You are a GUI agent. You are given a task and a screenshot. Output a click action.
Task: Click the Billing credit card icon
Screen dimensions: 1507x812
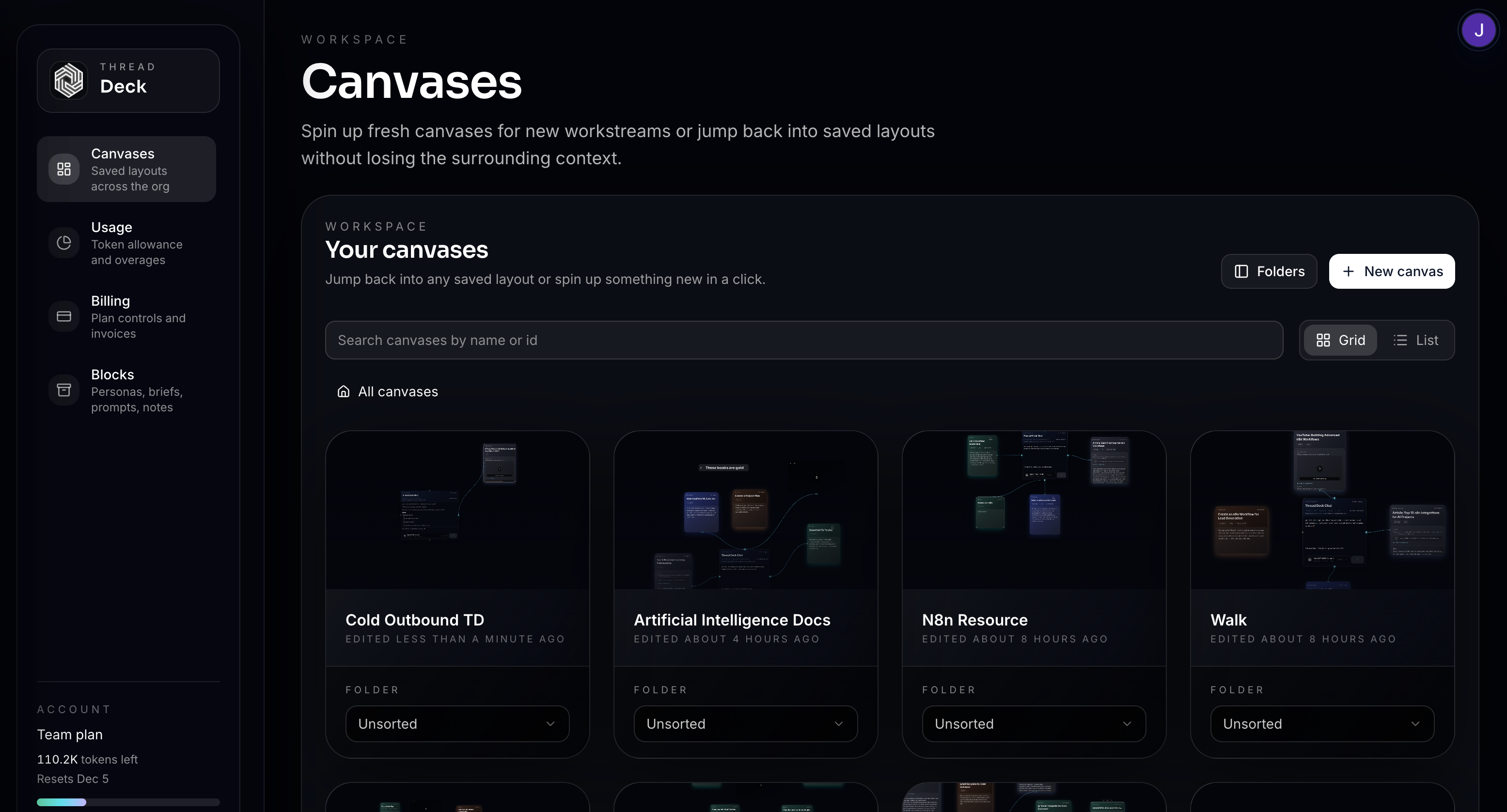(64, 316)
